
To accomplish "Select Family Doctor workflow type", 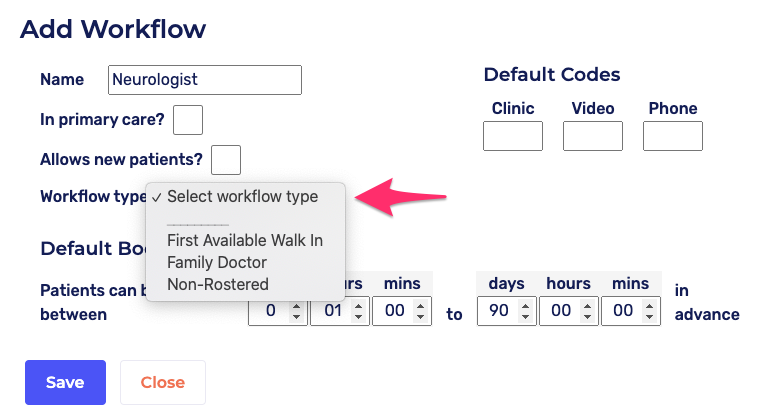I will [217, 262].
